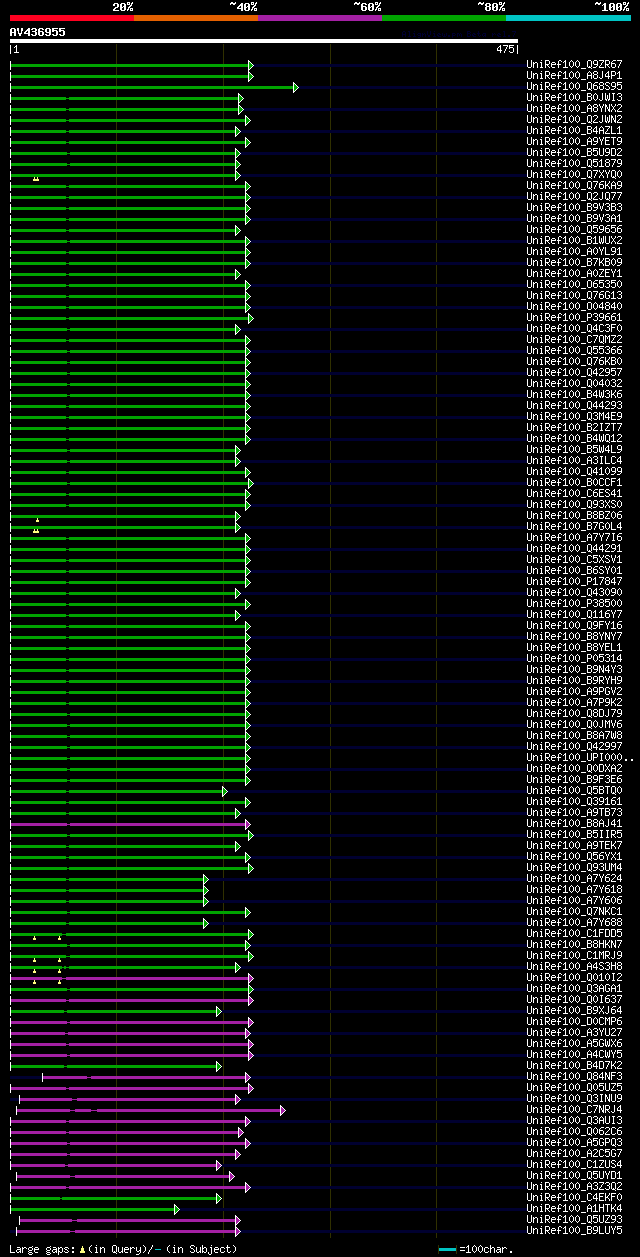Screen dimensions: 640x1257
Task: Select hit label UniRef100_Q42997
Action: pos(574,746)
